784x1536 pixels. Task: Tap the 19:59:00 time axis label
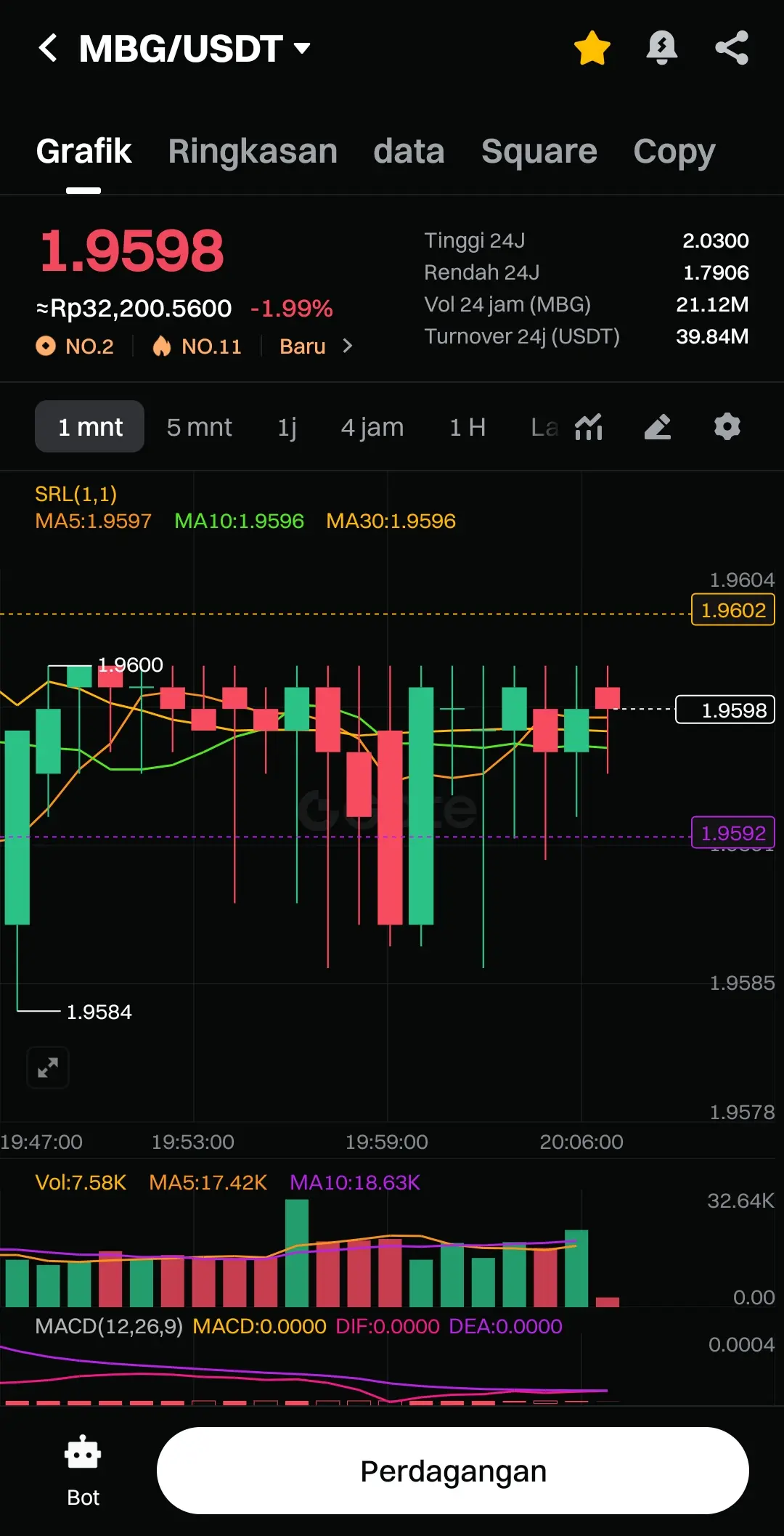tap(387, 1142)
